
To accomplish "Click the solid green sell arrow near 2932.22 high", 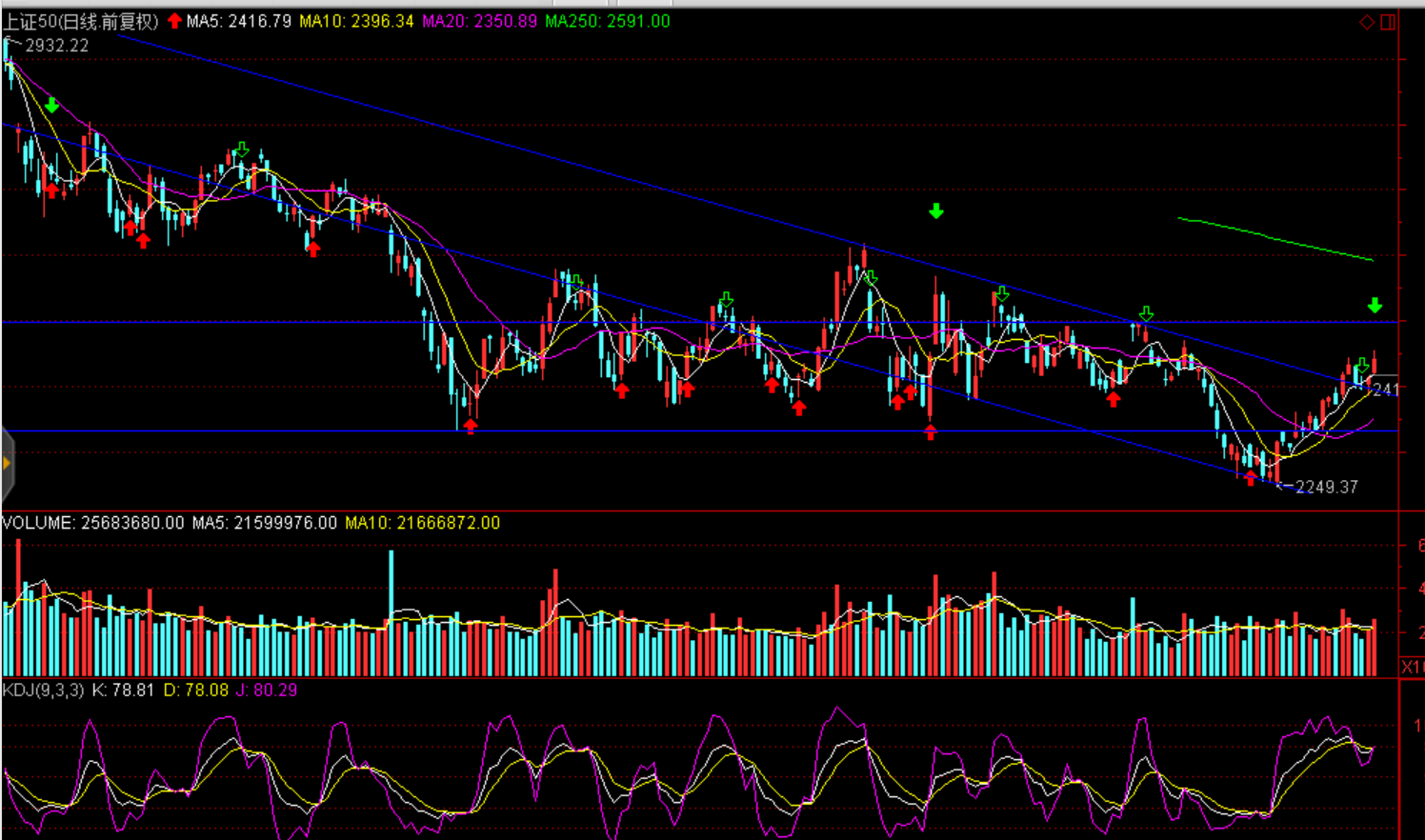I will click(x=52, y=106).
